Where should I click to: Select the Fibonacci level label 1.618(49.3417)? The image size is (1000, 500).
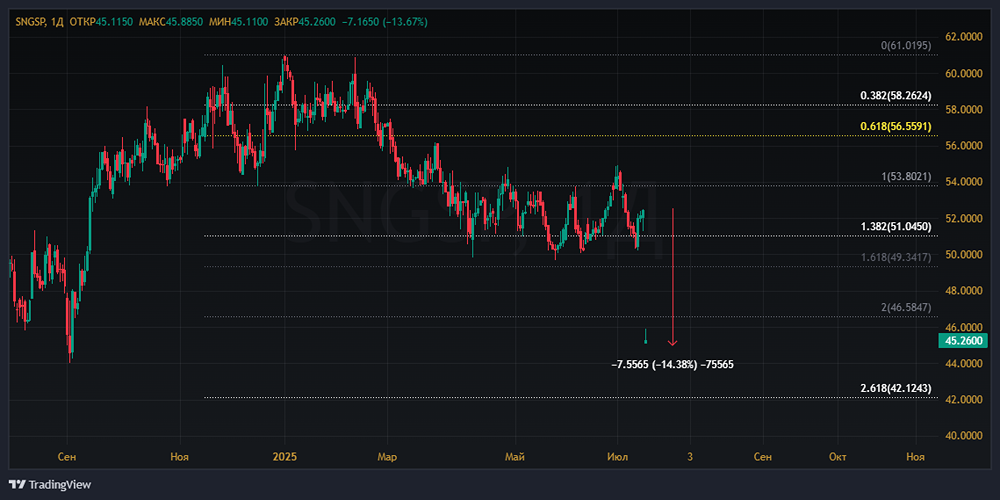click(x=895, y=257)
